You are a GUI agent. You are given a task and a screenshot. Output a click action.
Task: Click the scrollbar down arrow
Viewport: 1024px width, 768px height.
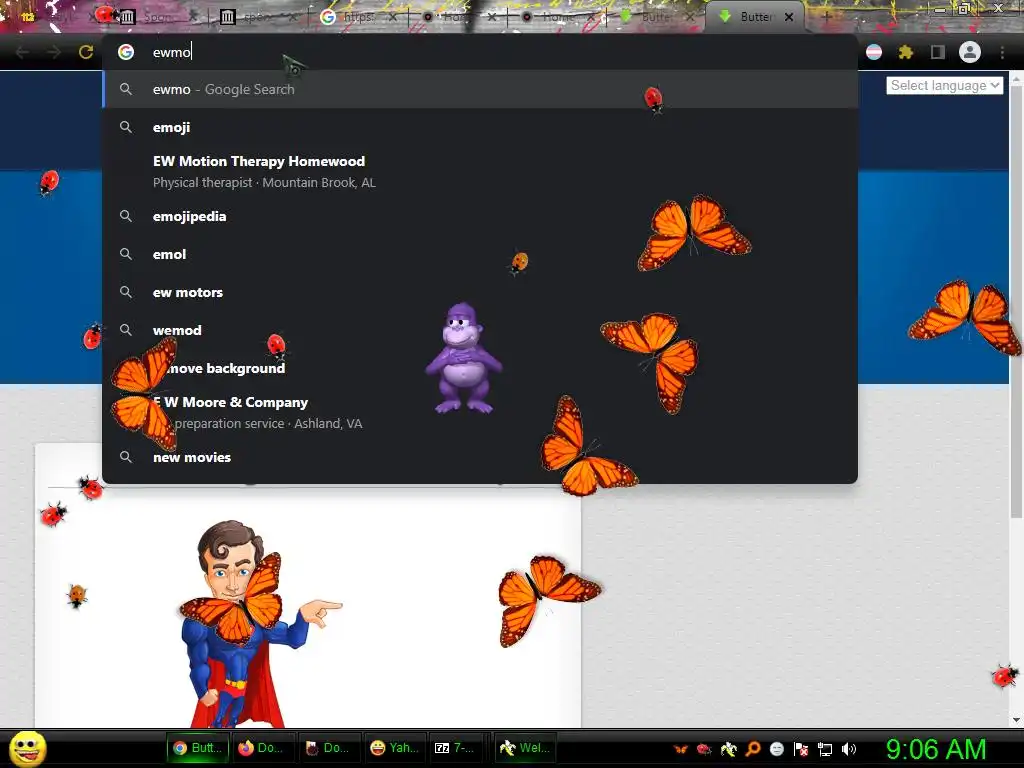1016,720
